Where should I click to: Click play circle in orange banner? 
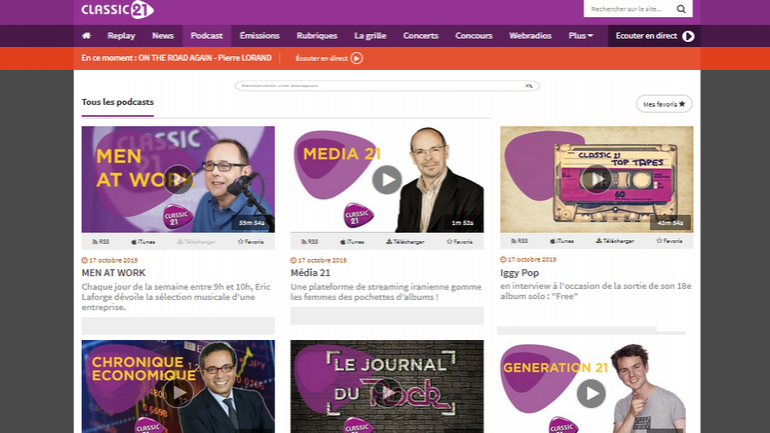coord(357,58)
